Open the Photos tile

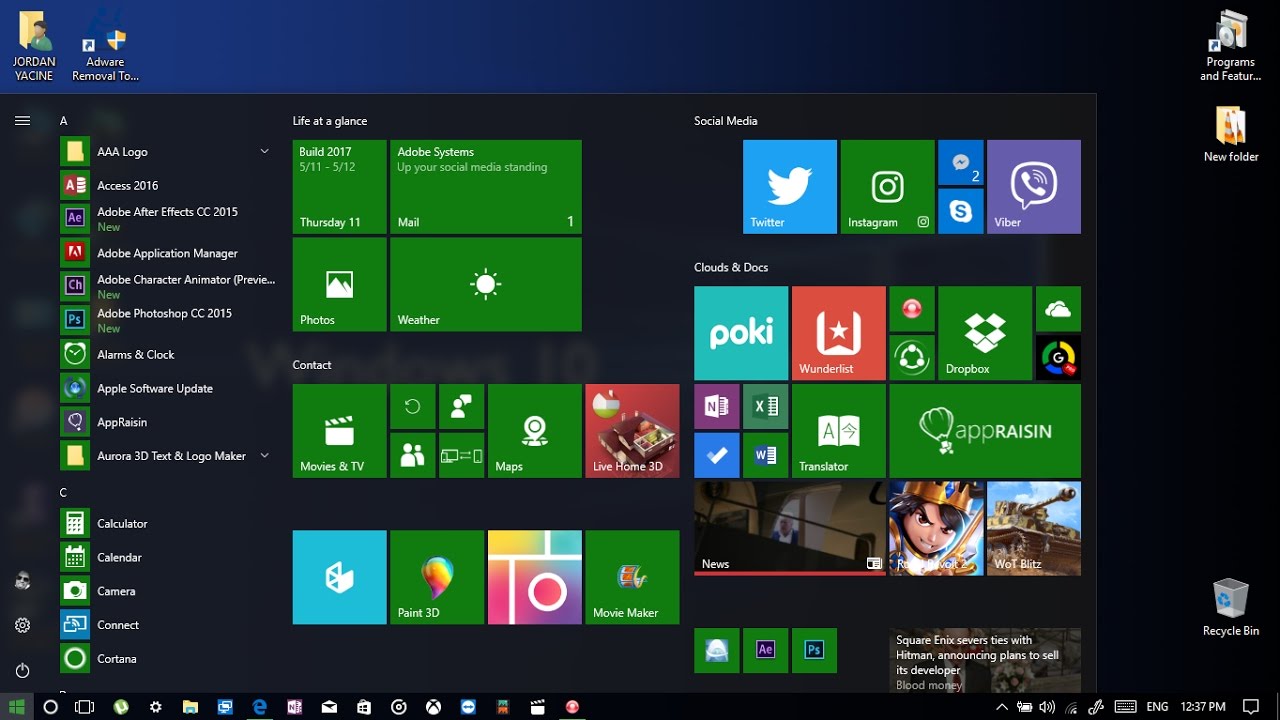pyautogui.click(x=339, y=284)
